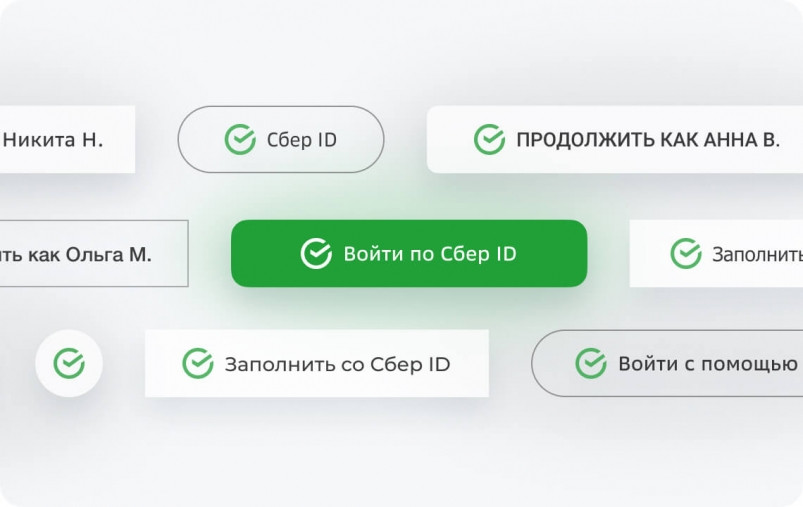Click the uppercase text ПРОДОЛЖИТЬ КАК АННА В.
Viewport: 803px width, 507px height.
click(x=648, y=140)
